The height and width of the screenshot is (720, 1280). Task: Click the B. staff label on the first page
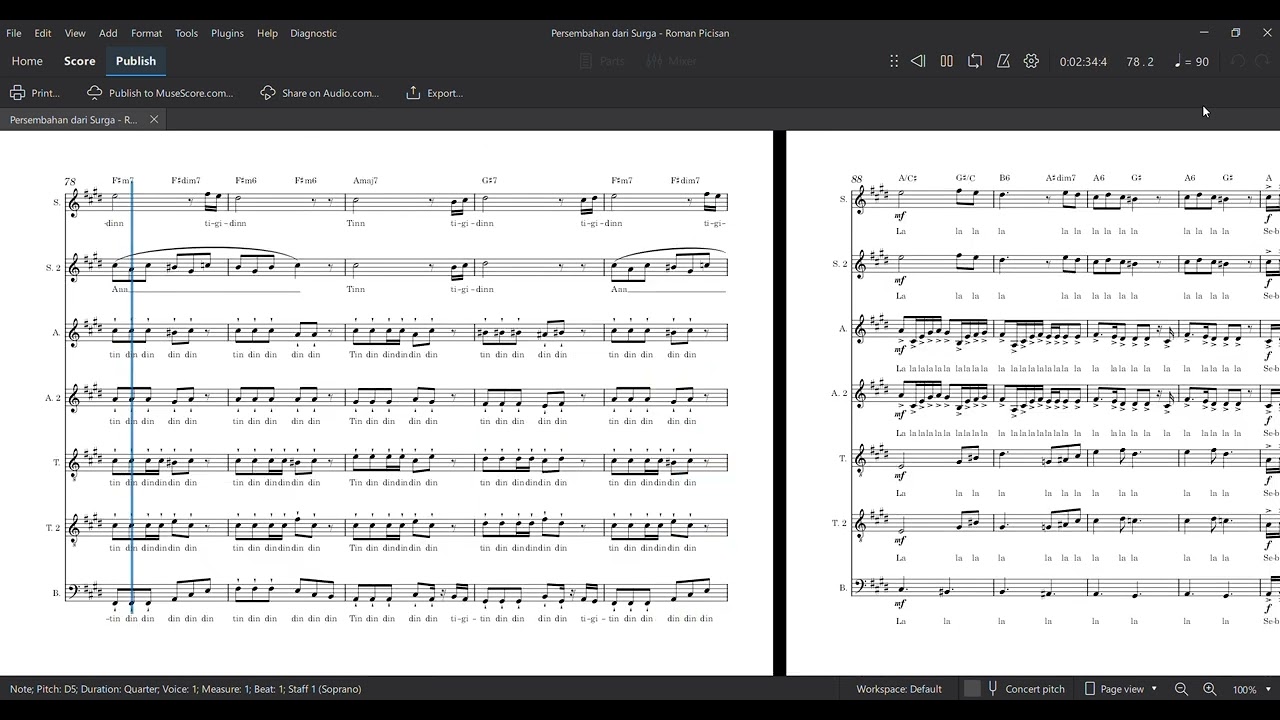coord(57,593)
